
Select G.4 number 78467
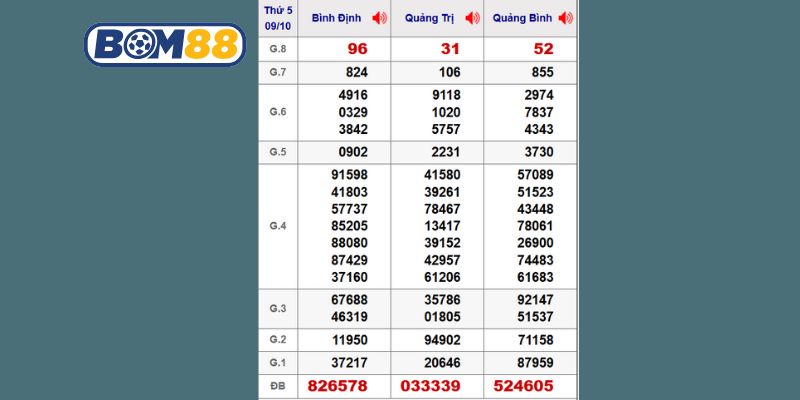tap(442, 209)
